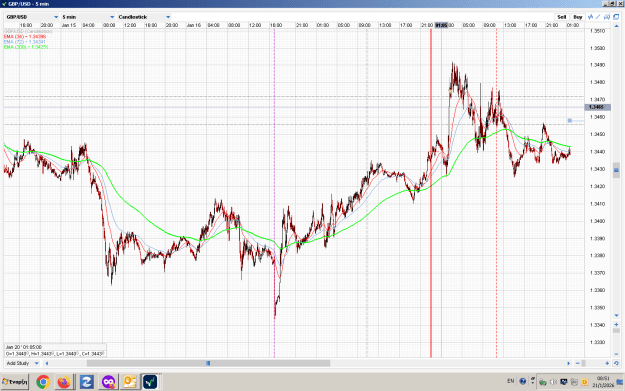This screenshot has height=391, width=625.
Task: Click the GBP/USD (Candlestick) legend label
Action: 28,31
